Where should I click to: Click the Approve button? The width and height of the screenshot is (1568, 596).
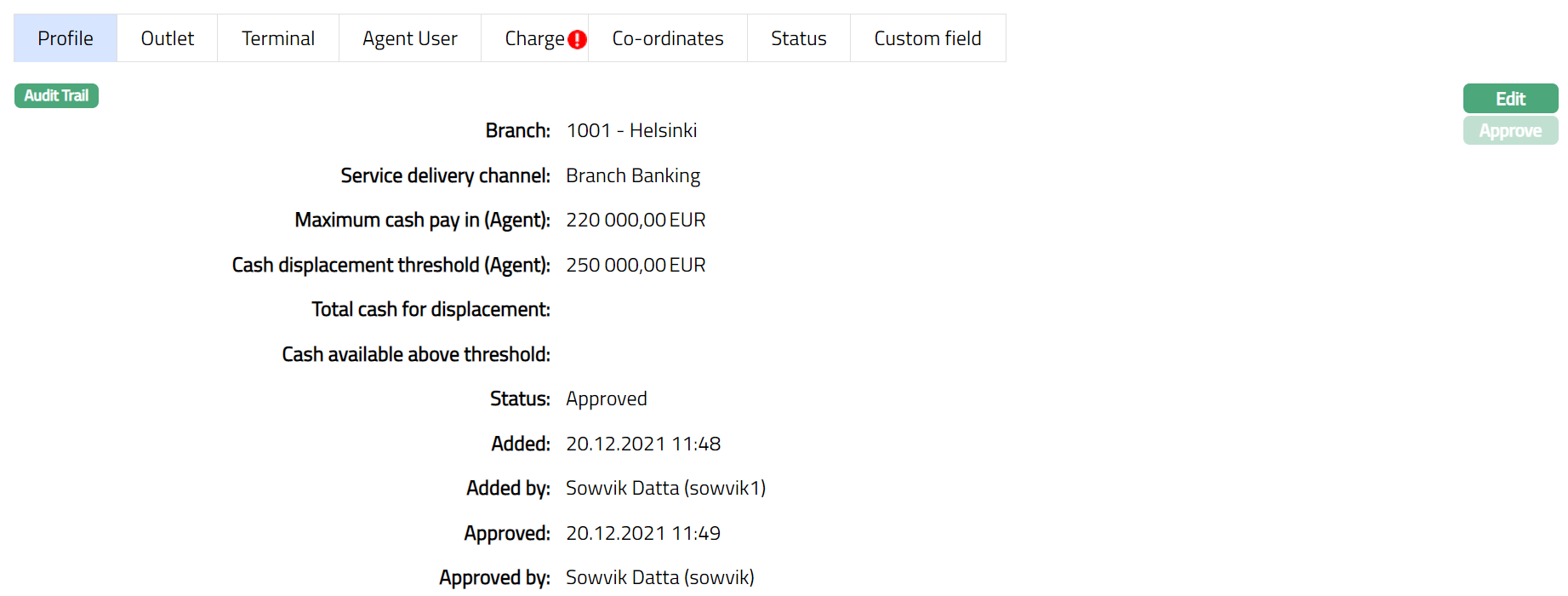click(x=1510, y=131)
